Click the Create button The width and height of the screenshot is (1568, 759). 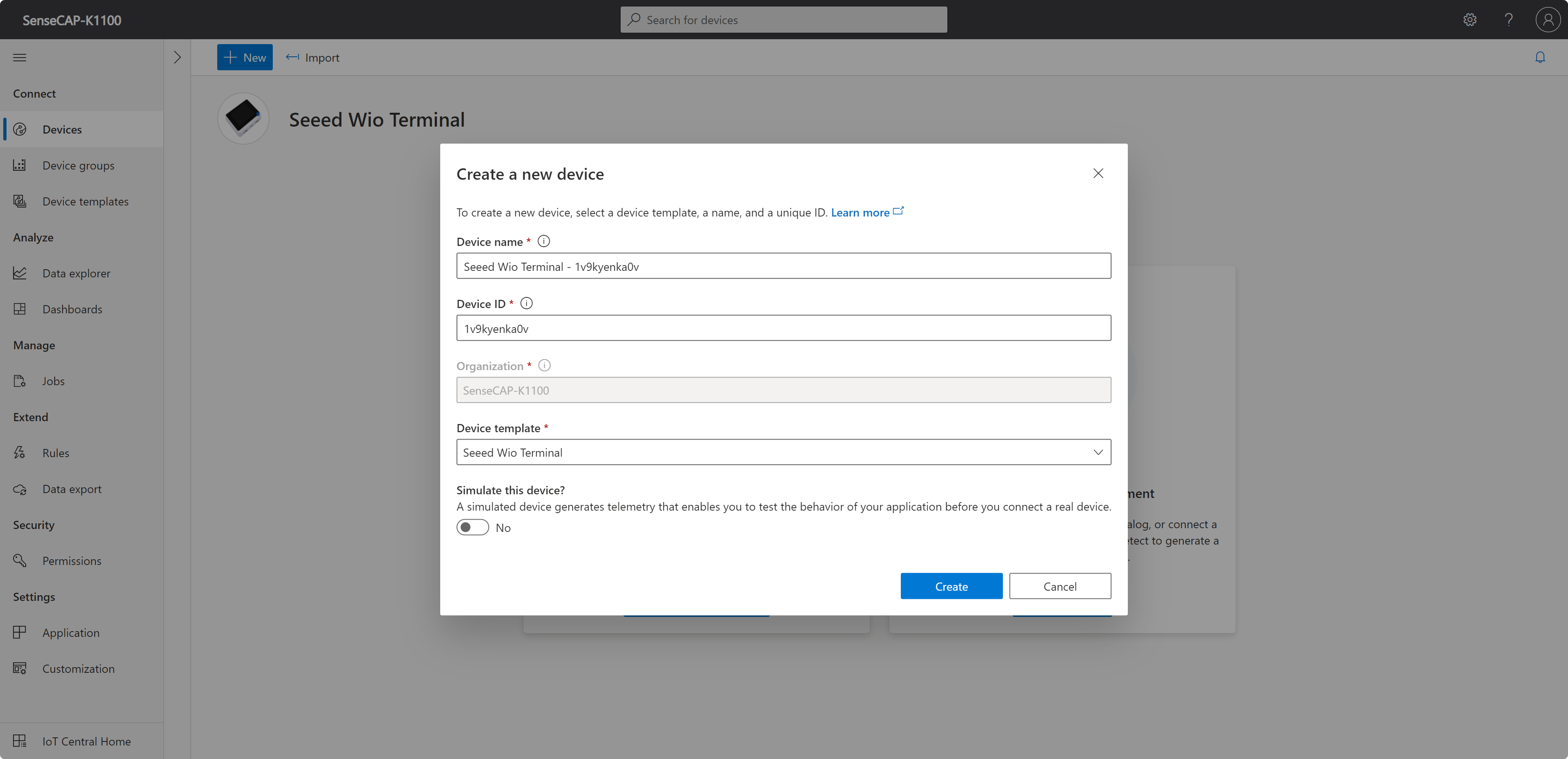951,586
